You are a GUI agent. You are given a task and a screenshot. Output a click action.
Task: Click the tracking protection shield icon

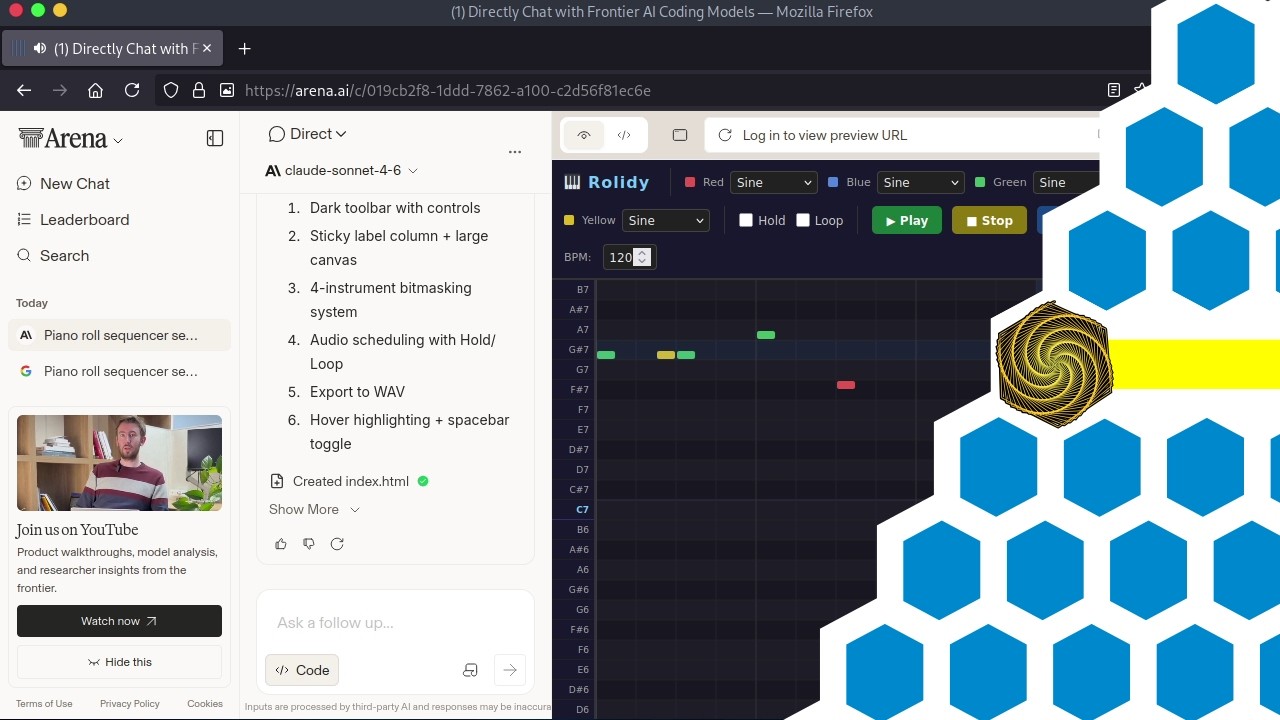coord(171,90)
